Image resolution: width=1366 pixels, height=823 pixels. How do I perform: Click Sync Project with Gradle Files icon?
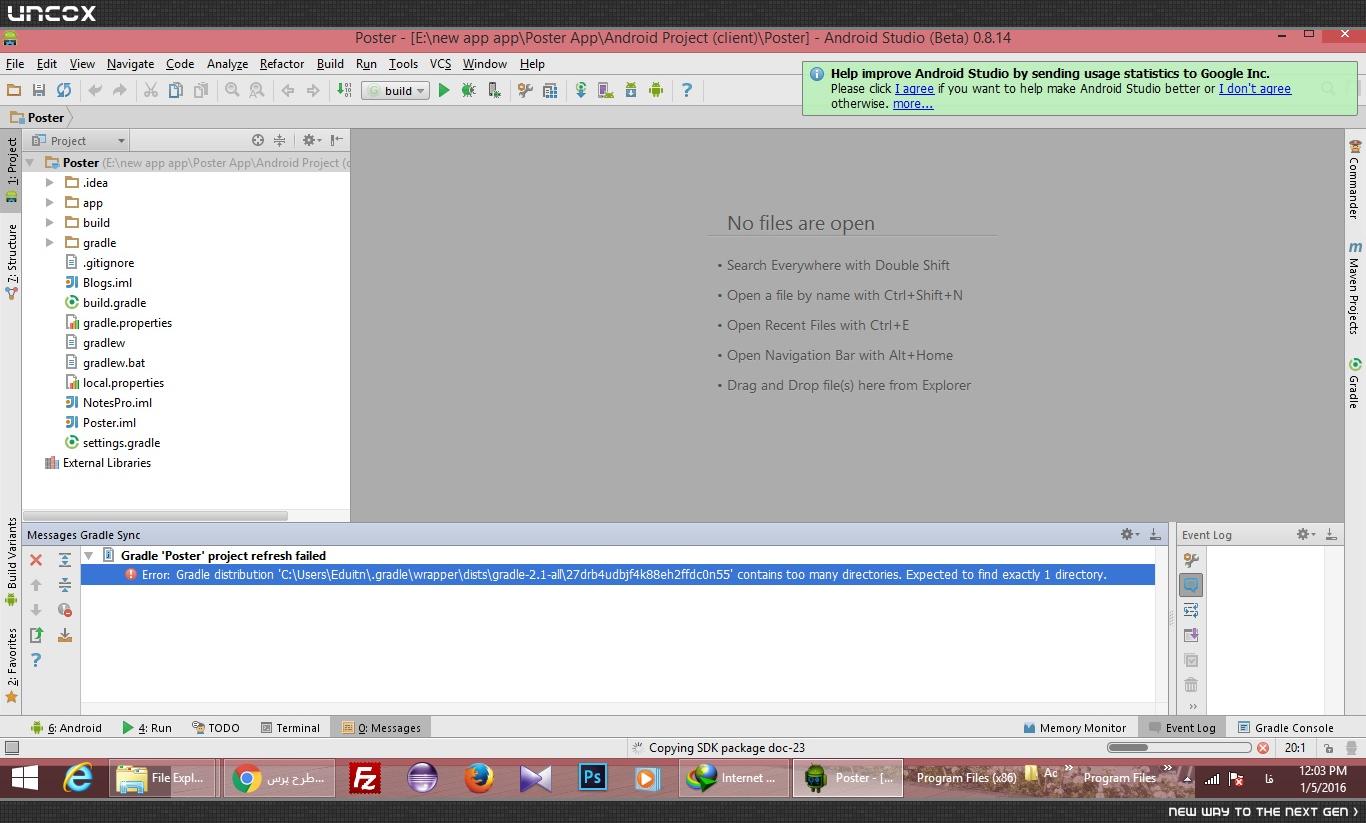580,90
